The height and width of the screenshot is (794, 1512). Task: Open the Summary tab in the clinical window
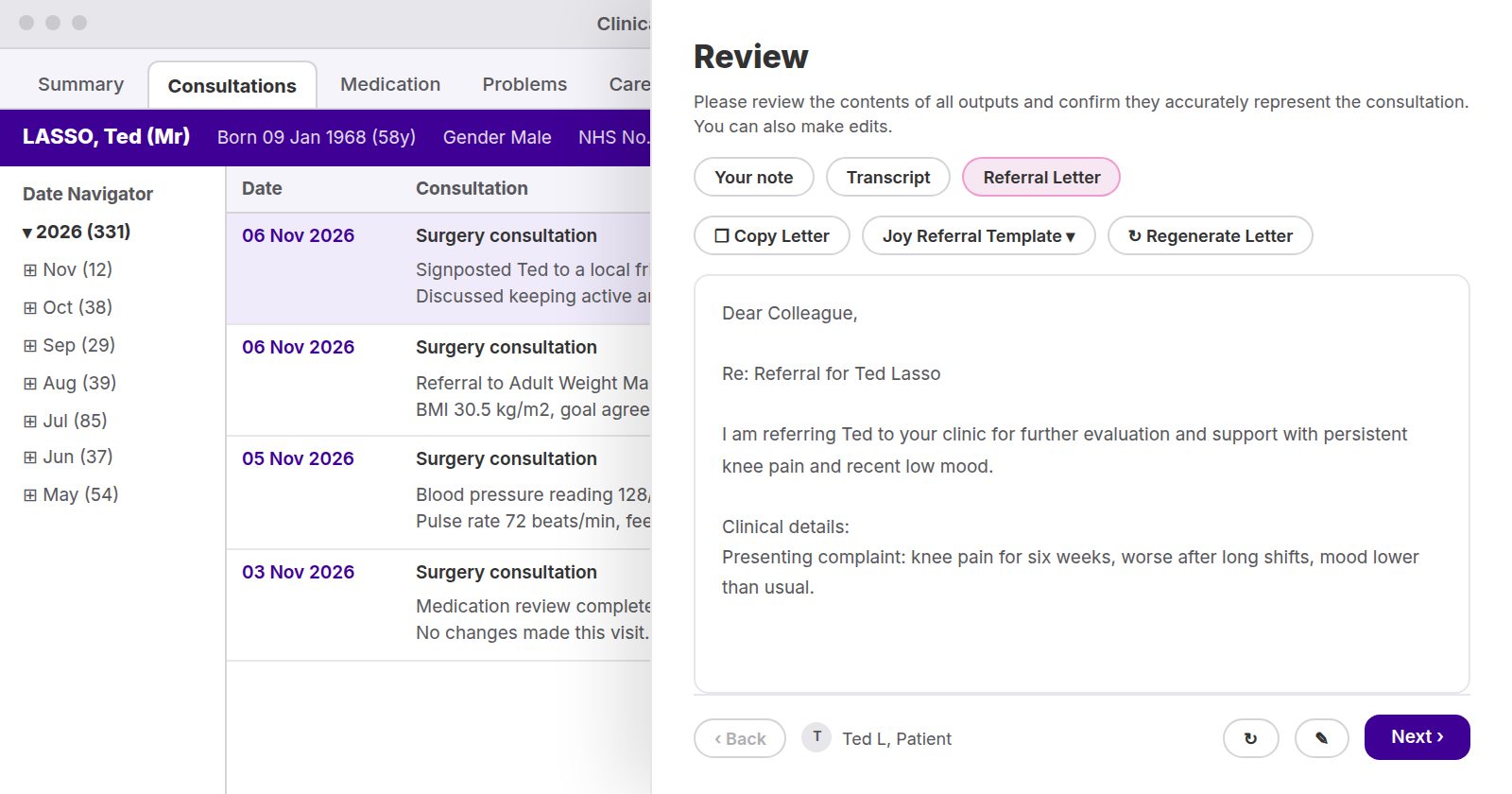click(x=80, y=84)
